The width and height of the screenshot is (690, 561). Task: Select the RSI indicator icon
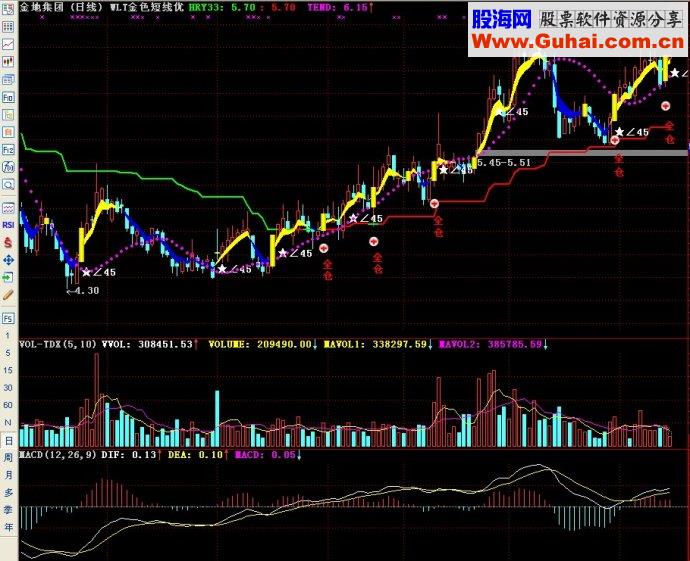[8, 225]
